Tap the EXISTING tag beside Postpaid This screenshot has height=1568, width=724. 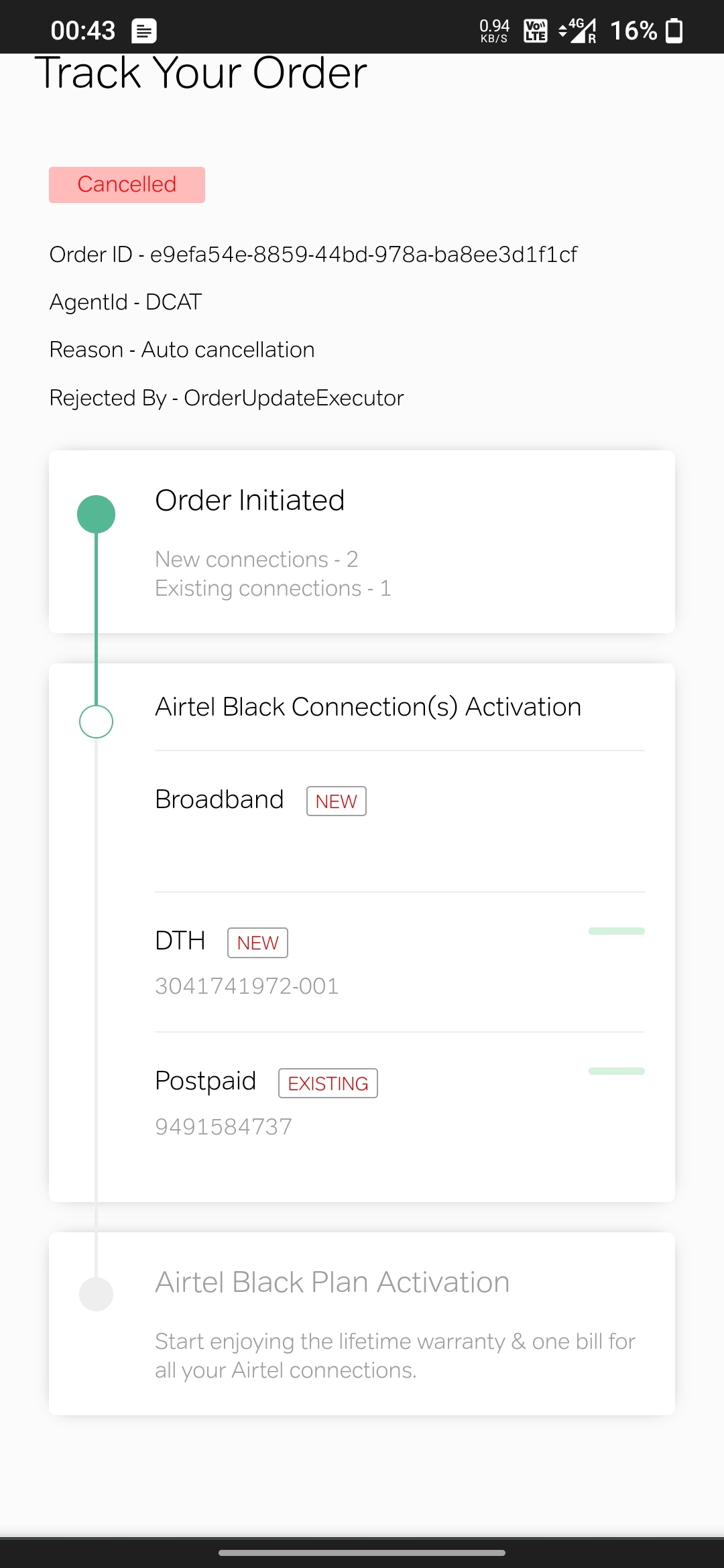[328, 1084]
